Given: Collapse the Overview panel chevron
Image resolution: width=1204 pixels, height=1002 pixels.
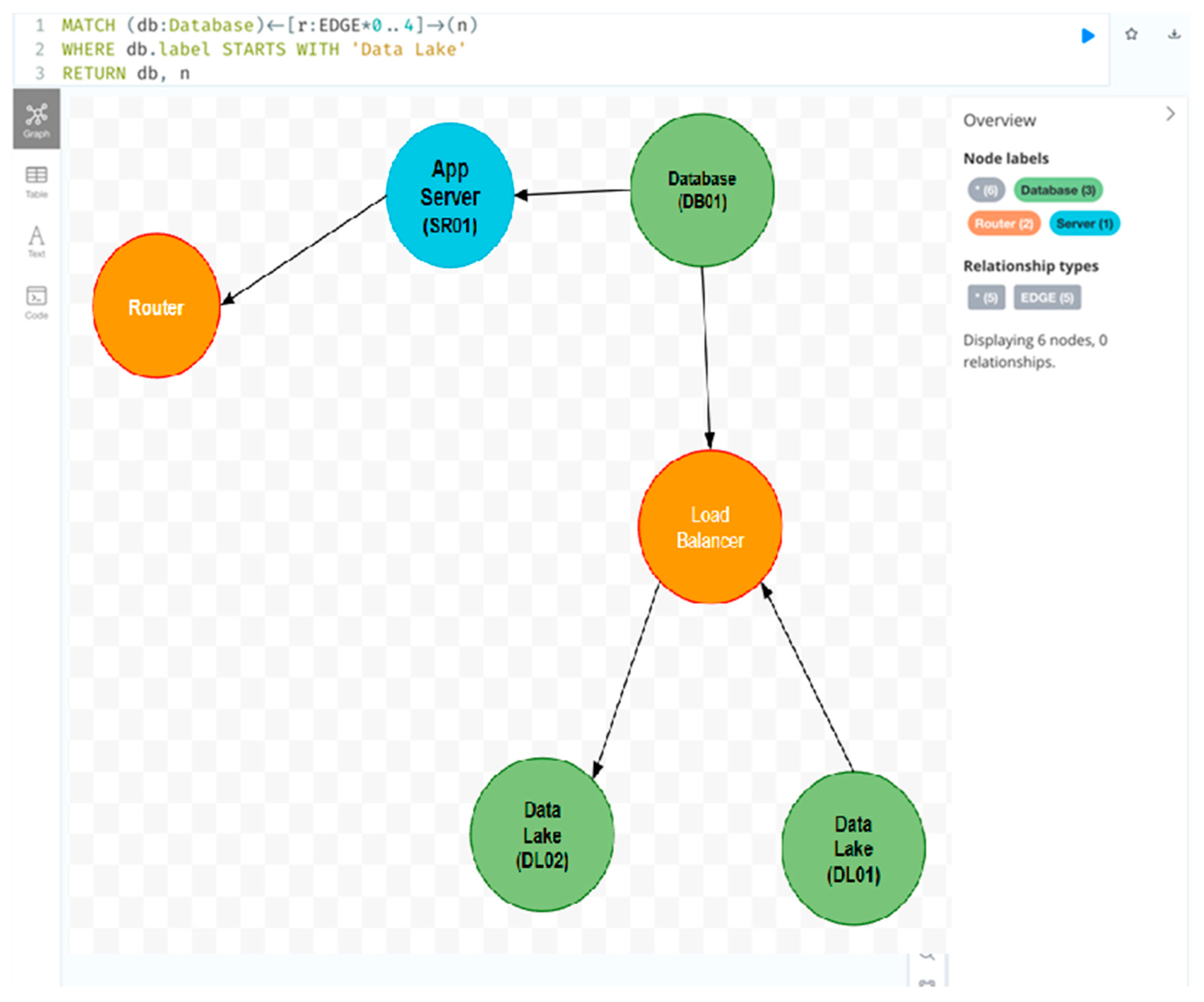Looking at the screenshot, I should pos(1170,114).
